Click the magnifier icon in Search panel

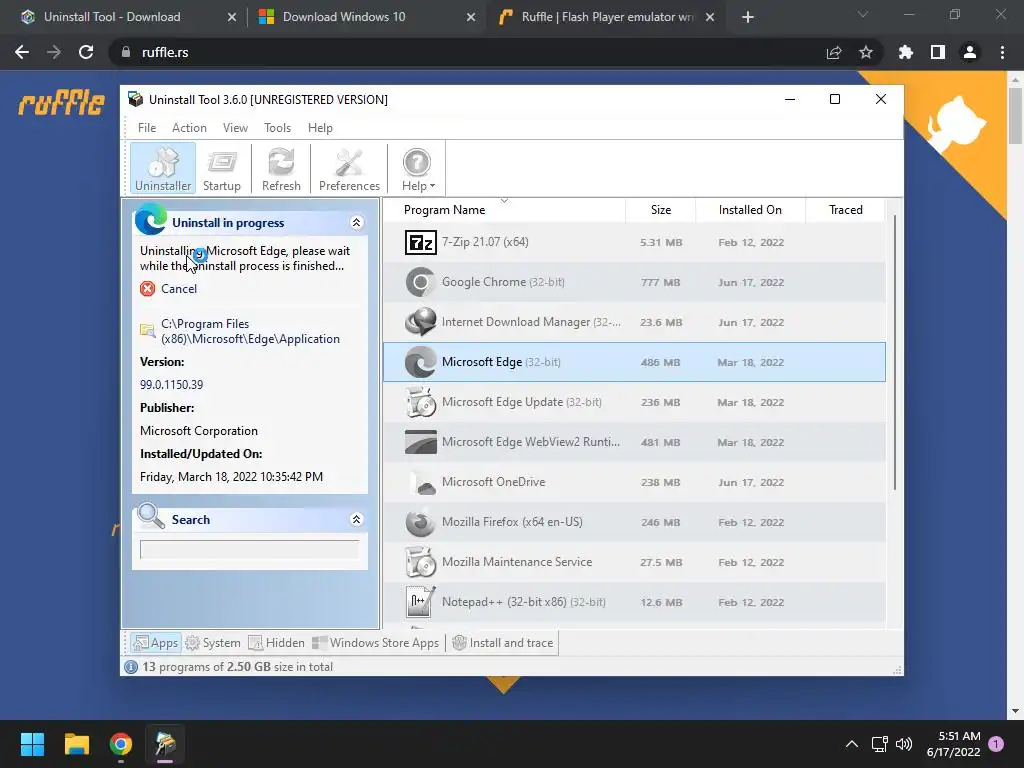pyautogui.click(x=152, y=516)
